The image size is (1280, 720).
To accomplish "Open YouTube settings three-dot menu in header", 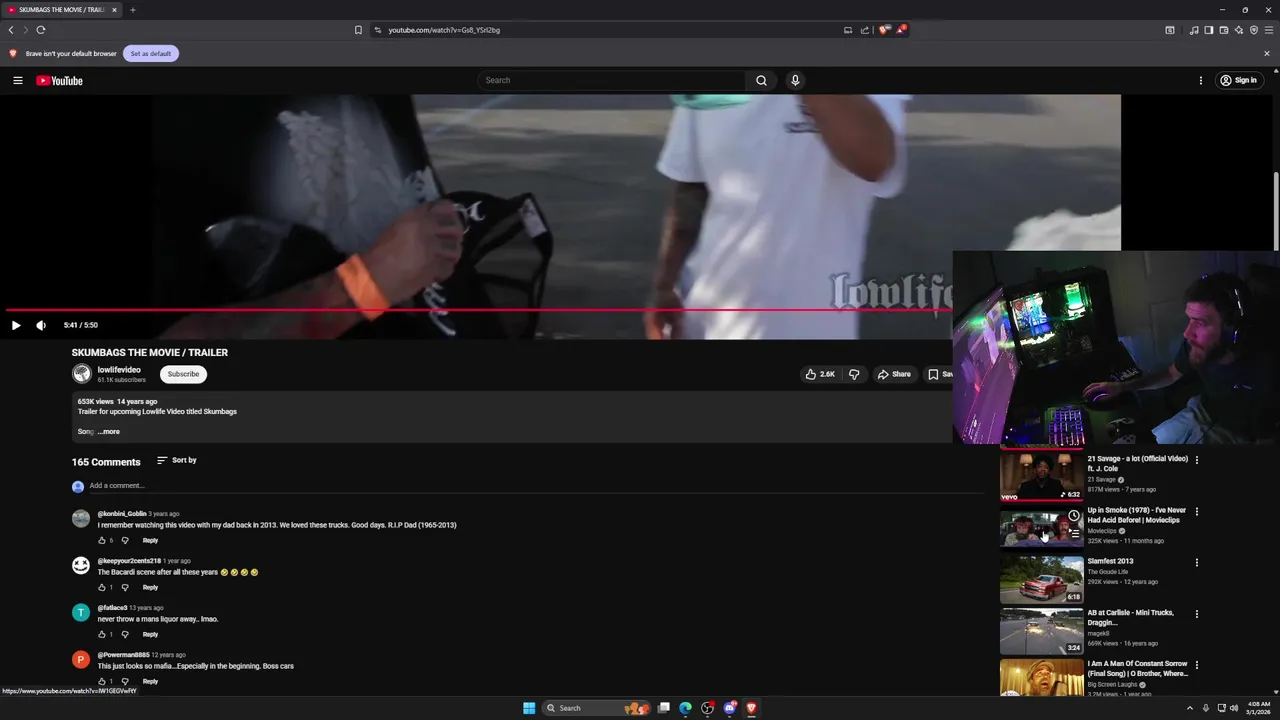I will (x=1201, y=80).
